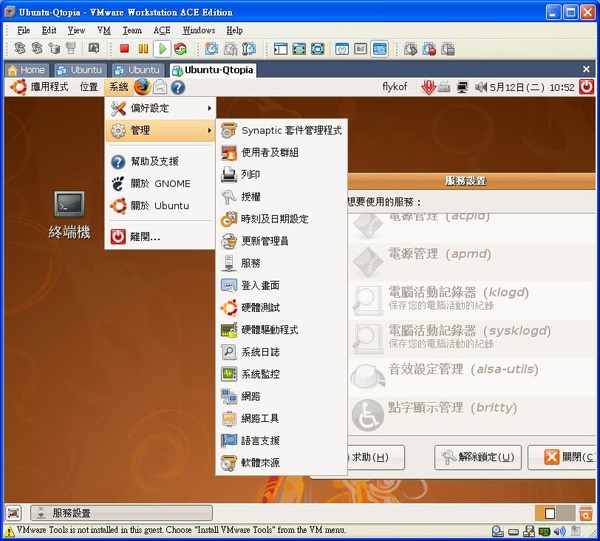Open 系統日誌
This screenshot has width=600, height=541.
(x=282, y=352)
